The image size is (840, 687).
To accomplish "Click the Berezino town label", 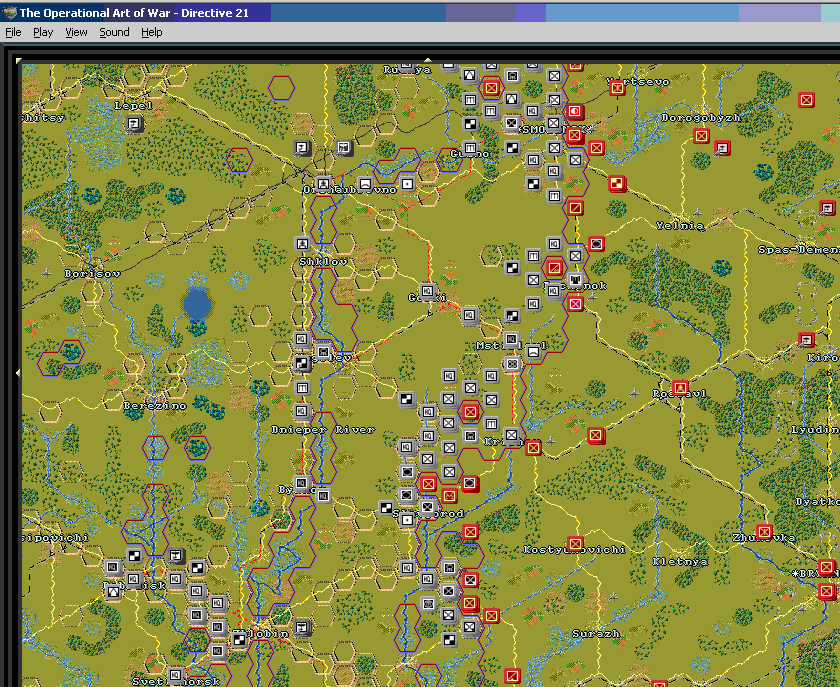I will (155, 406).
